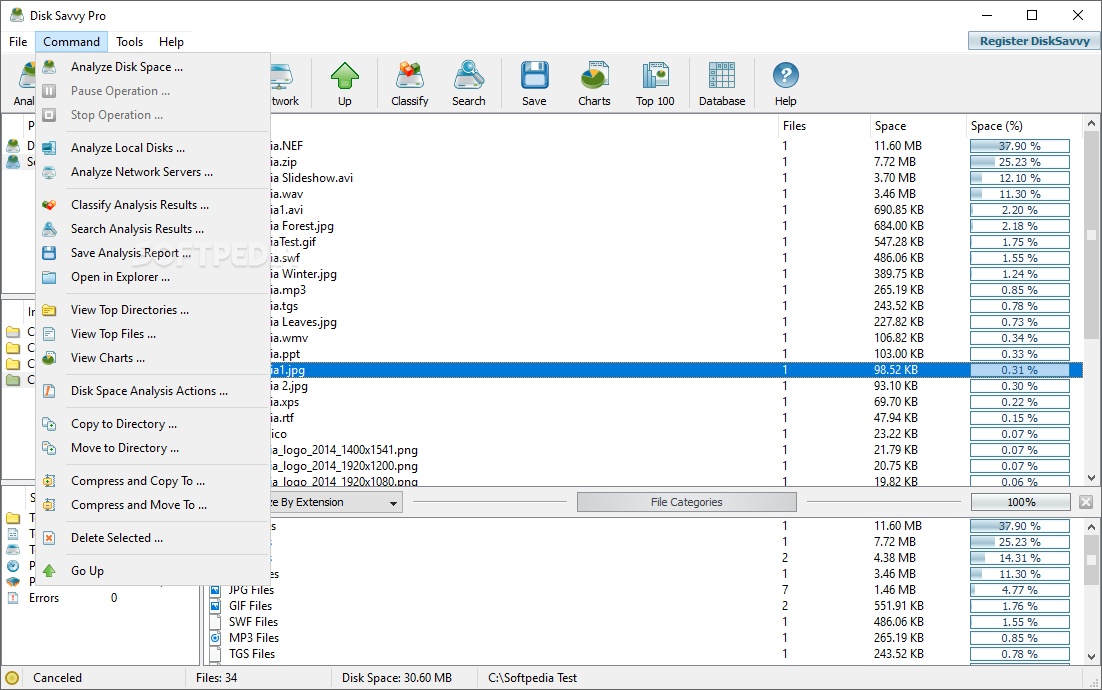Click C:\Softpedia Test path in status bar

pyautogui.click(x=532, y=678)
